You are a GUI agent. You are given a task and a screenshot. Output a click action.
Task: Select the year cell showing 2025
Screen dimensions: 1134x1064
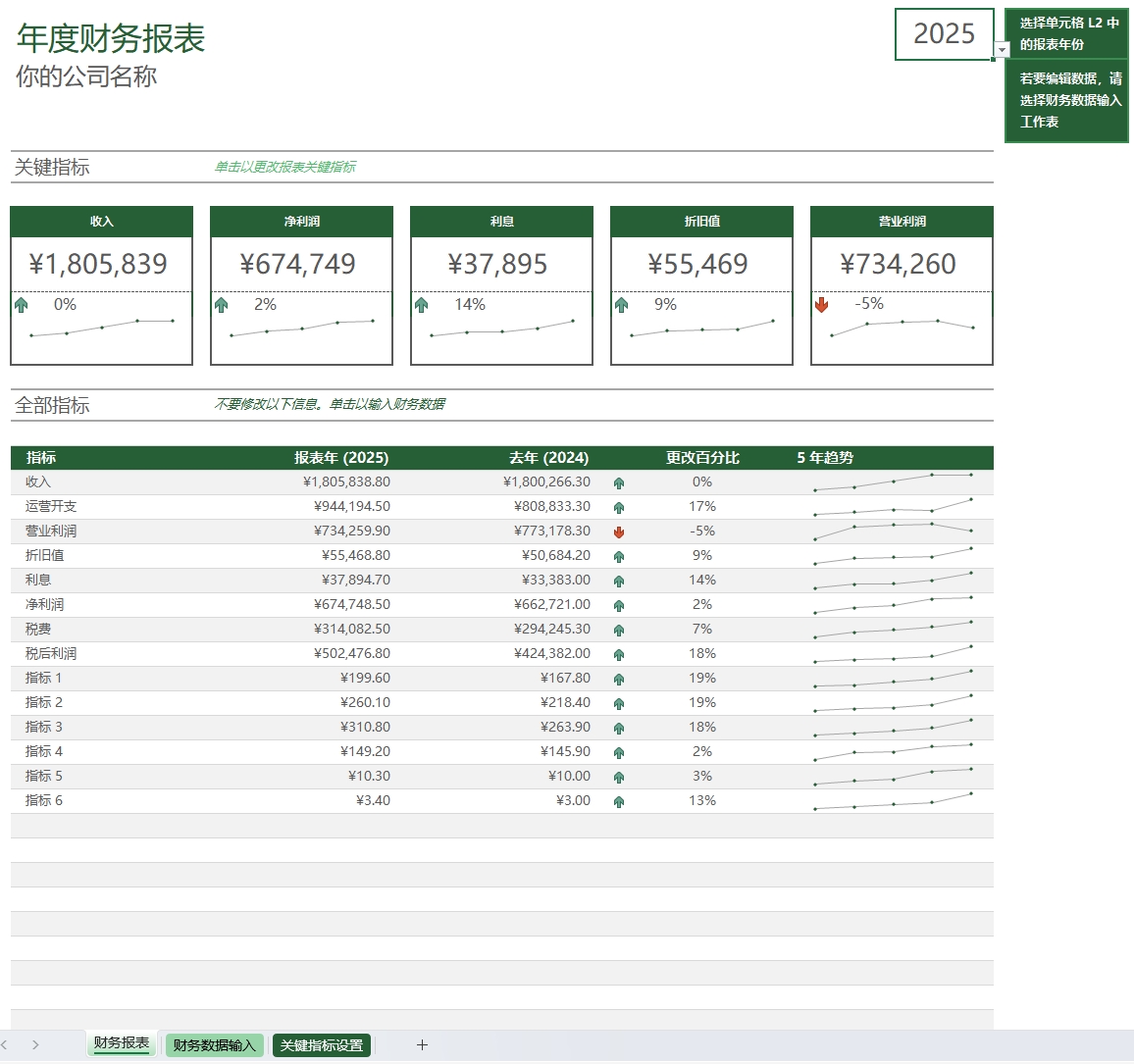click(x=943, y=34)
